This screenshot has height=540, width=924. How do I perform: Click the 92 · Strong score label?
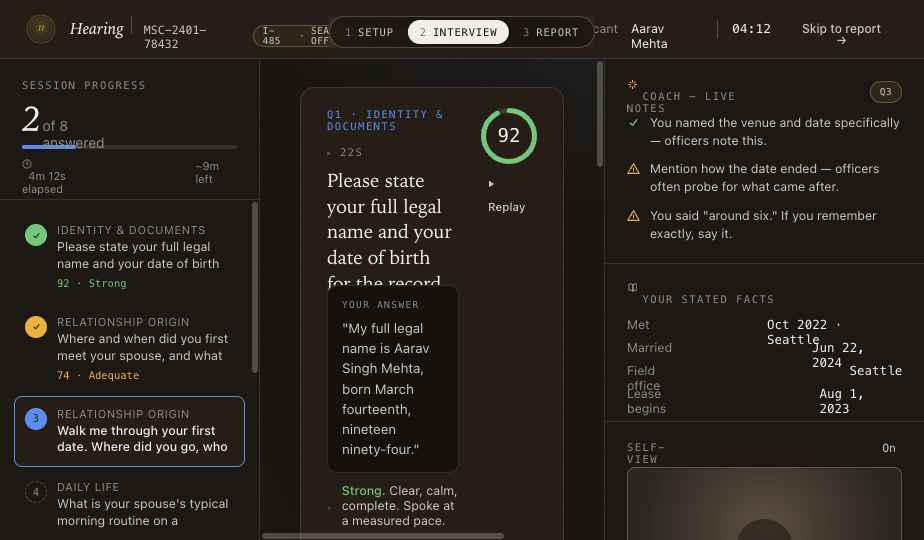point(91,283)
